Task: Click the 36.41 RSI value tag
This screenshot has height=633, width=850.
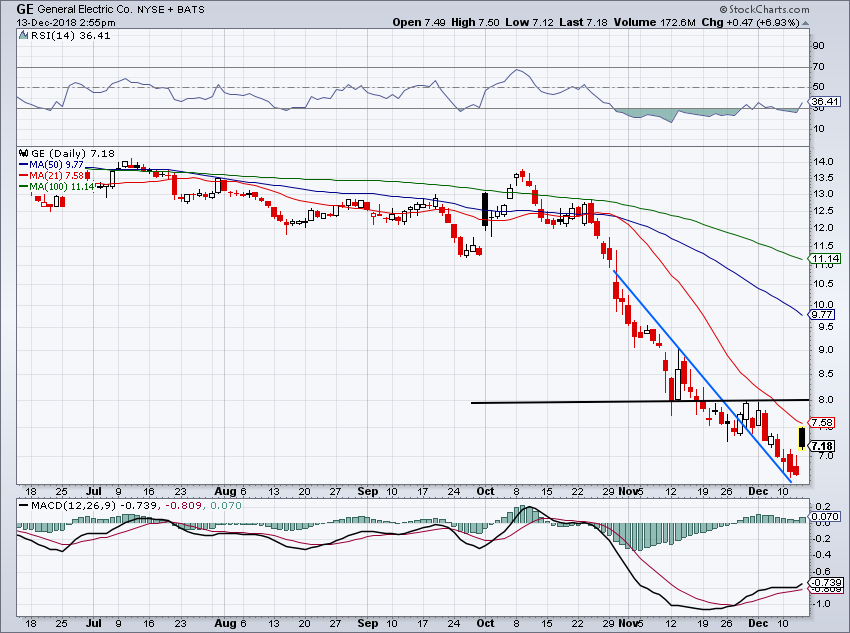Action: coord(824,101)
